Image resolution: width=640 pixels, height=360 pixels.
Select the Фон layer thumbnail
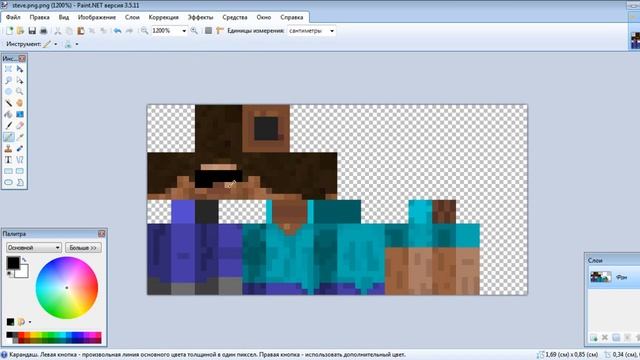(601, 277)
